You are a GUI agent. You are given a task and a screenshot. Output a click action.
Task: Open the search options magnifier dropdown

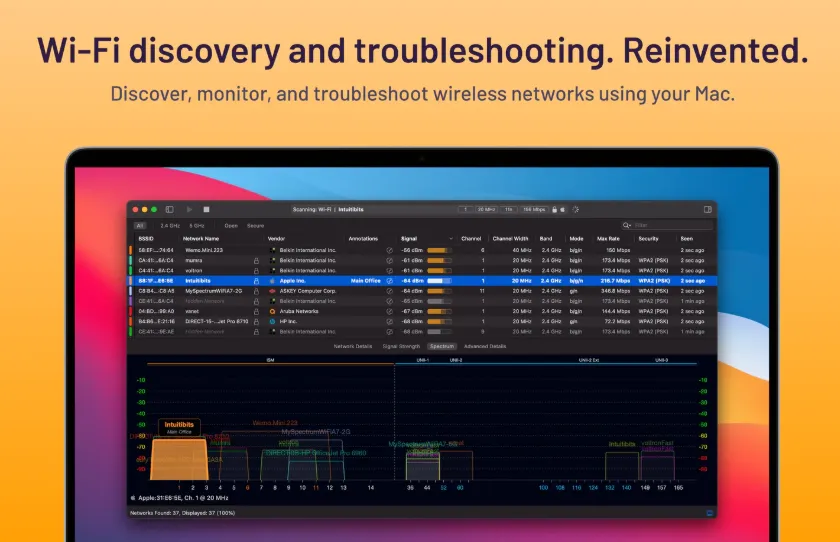click(x=627, y=225)
